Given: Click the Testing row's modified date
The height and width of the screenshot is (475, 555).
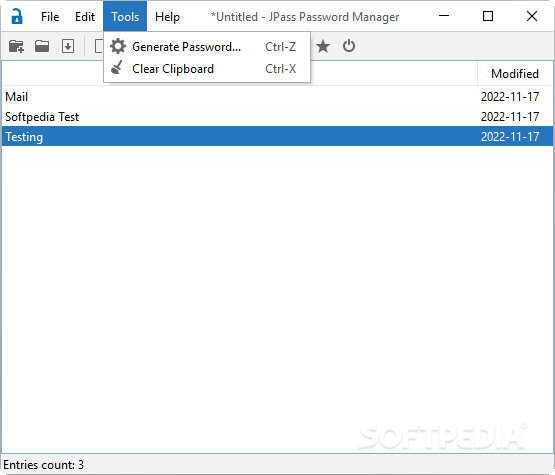Looking at the screenshot, I should pos(510,137).
